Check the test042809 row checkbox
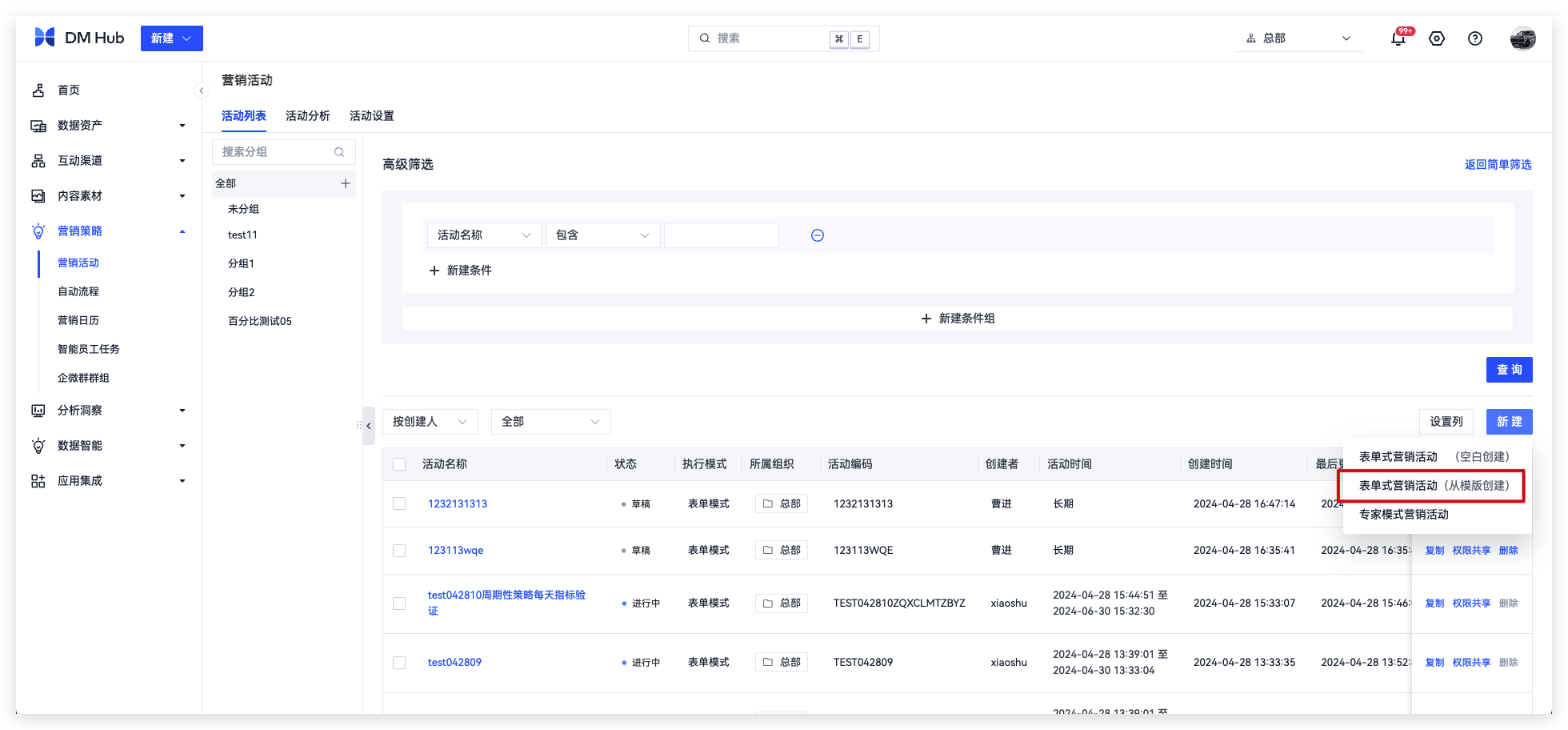 click(x=399, y=663)
